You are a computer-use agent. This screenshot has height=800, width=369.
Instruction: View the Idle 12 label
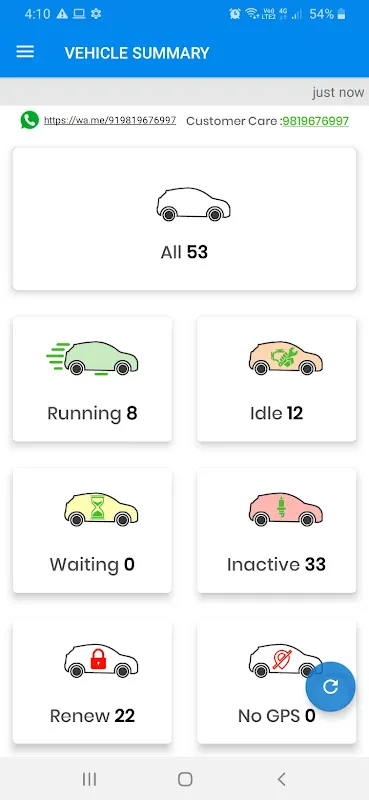click(276, 413)
